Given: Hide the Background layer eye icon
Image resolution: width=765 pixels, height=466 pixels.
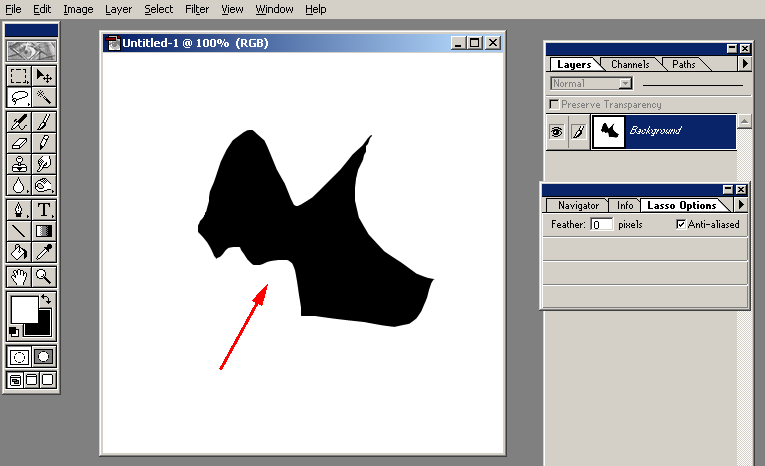Looking at the screenshot, I should pos(557,132).
